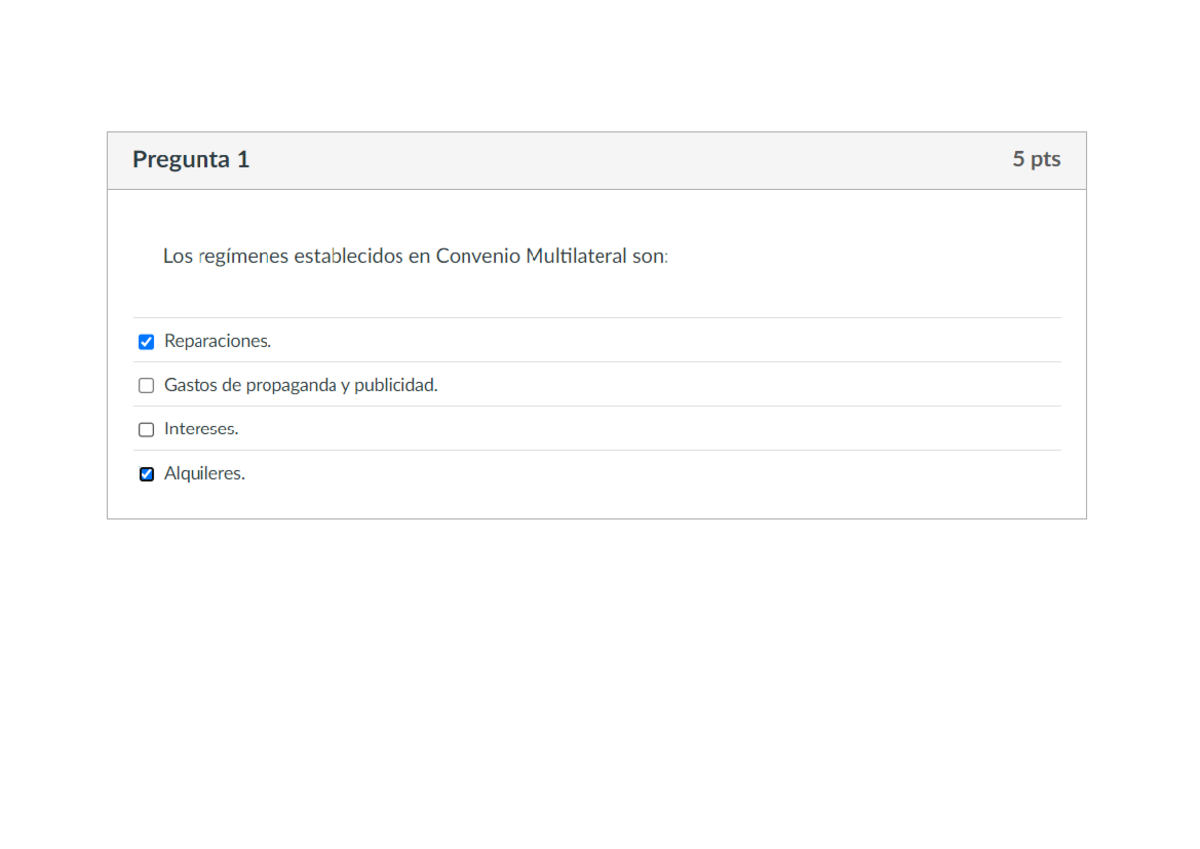Screen dimensions: 1200x849
Task: Tick the Intereses checkbox
Action: pyautogui.click(x=146, y=430)
